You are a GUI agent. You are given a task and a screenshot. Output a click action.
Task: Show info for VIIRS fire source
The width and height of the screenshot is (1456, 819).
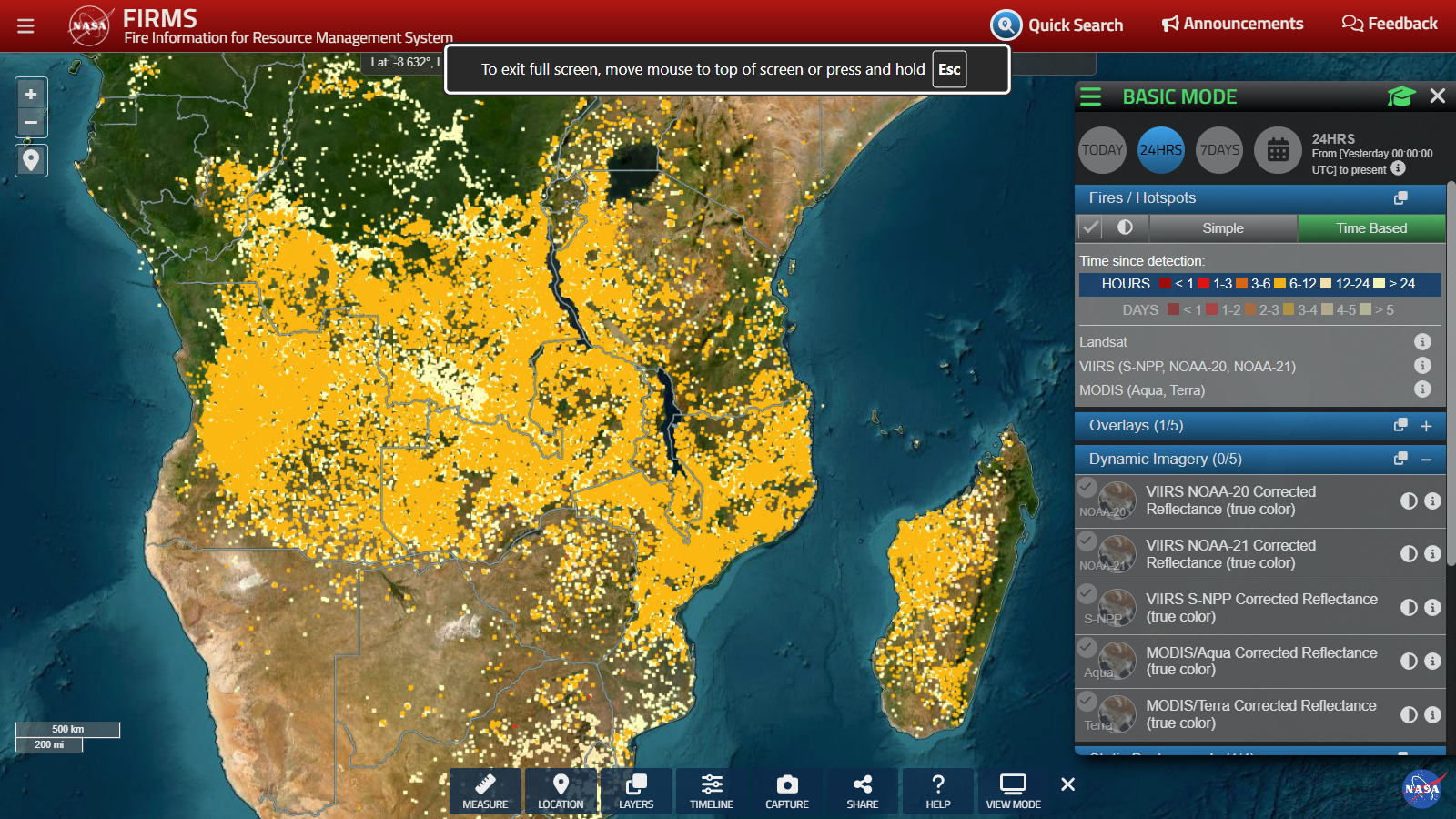point(1422,366)
